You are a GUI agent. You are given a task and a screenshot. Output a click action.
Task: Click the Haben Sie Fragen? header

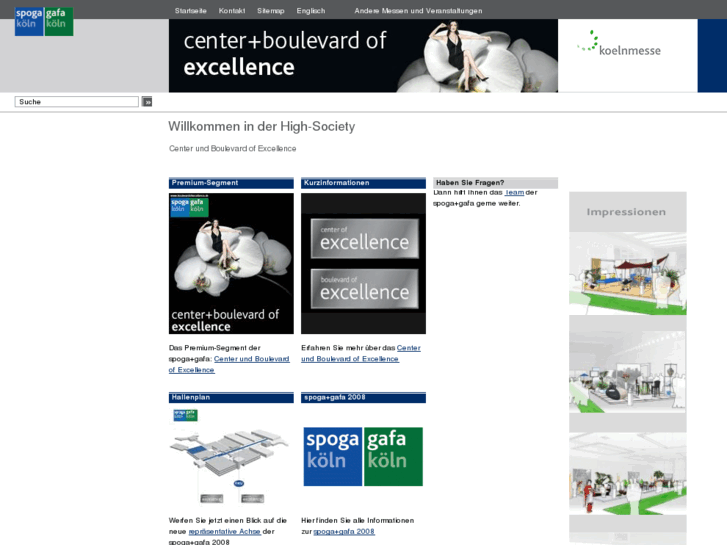(495, 183)
